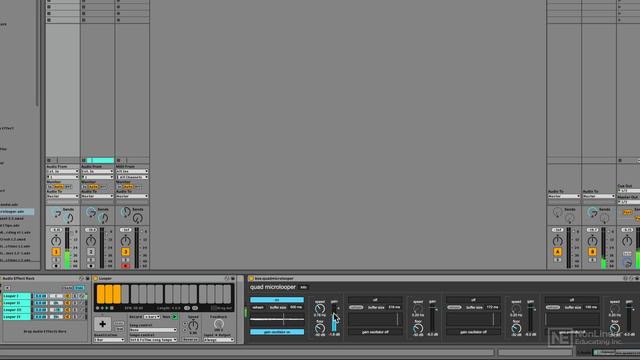Adjust second looper floor knob in quad microlooper

pyautogui.click(x=418, y=328)
